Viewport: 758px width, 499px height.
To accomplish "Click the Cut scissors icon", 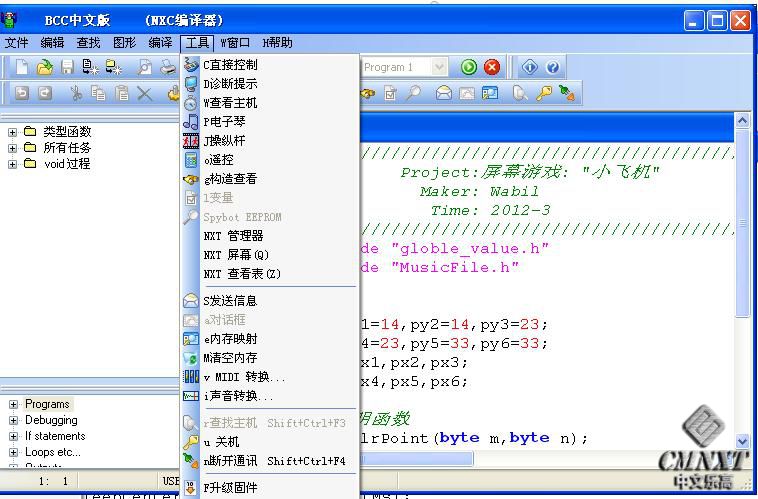I will pos(76,93).
